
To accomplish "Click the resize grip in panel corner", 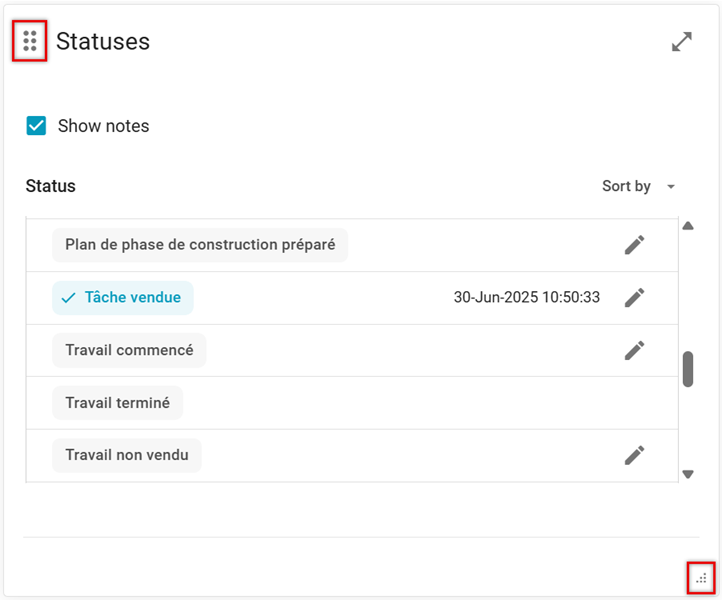I will pos(701,578).
